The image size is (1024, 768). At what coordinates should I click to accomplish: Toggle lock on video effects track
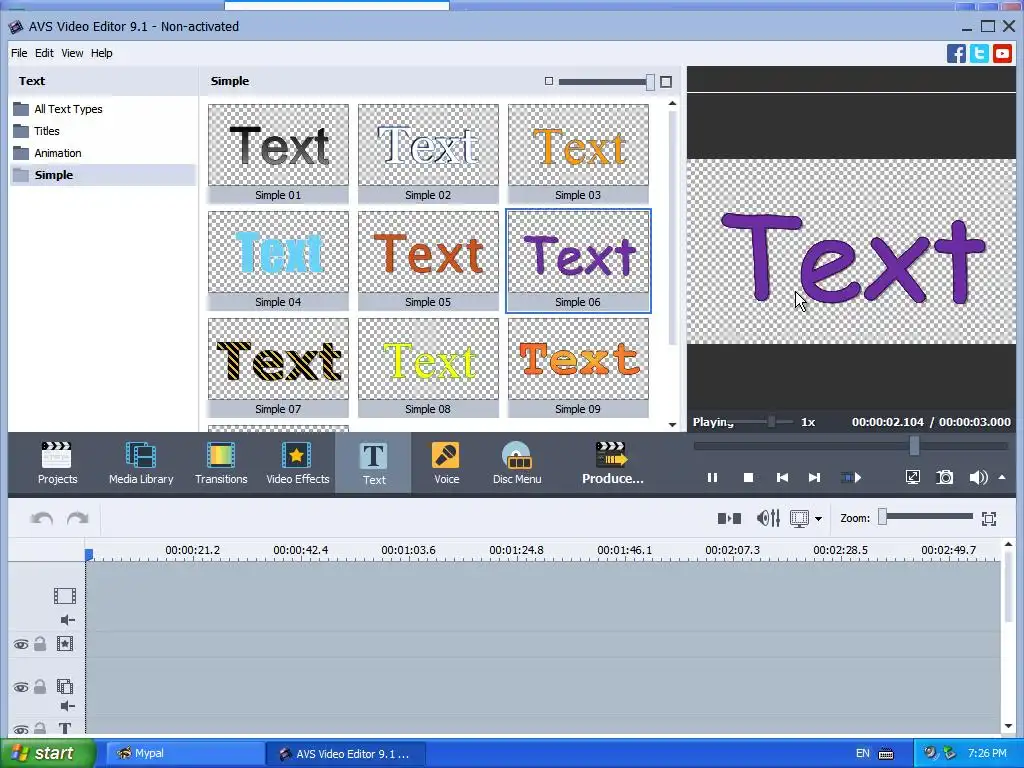[40, 644]
